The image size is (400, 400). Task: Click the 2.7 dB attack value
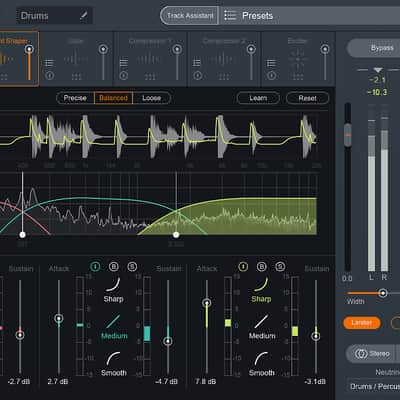[x=58, y=381]
